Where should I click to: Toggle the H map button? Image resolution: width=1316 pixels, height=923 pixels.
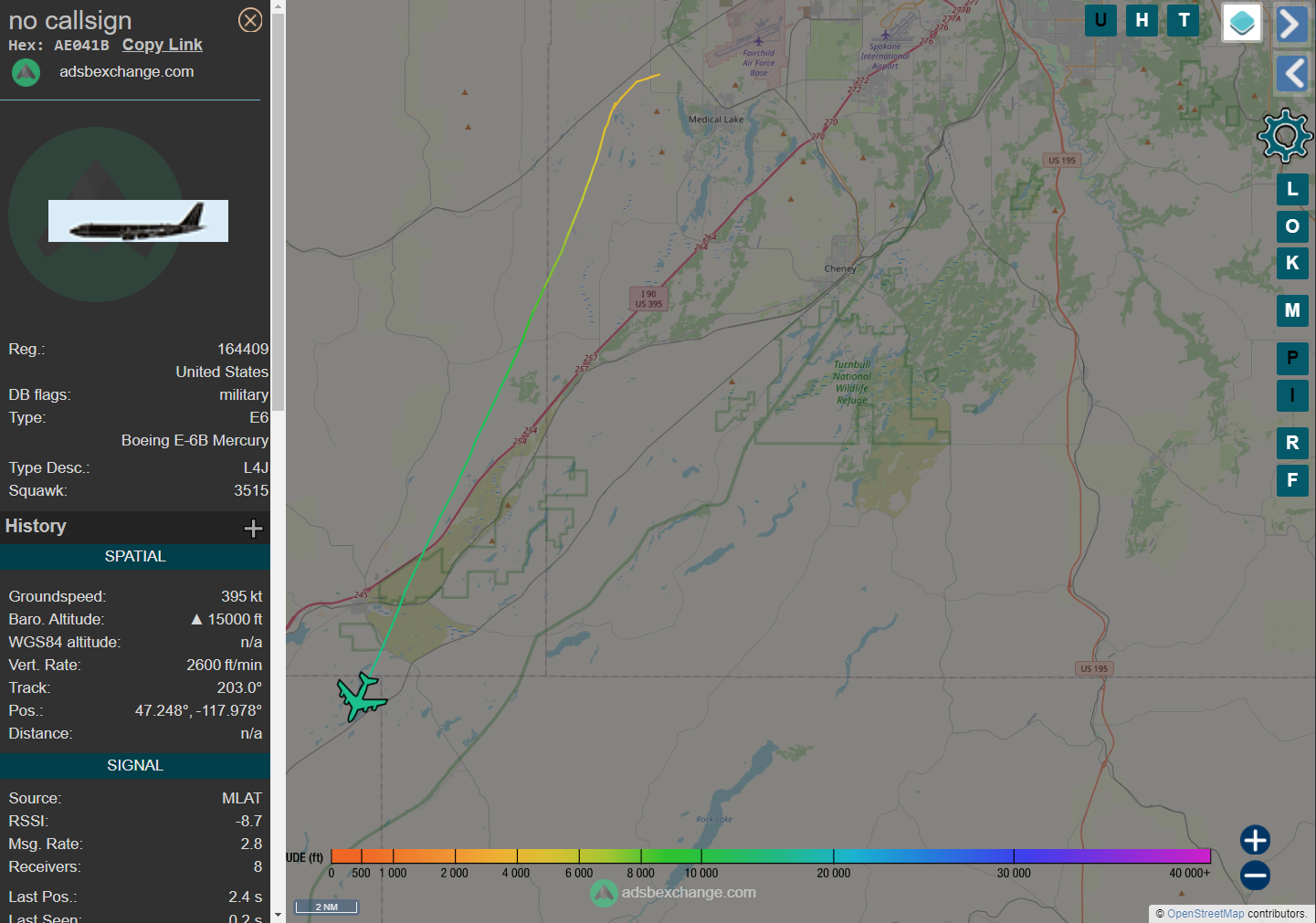1142,20
